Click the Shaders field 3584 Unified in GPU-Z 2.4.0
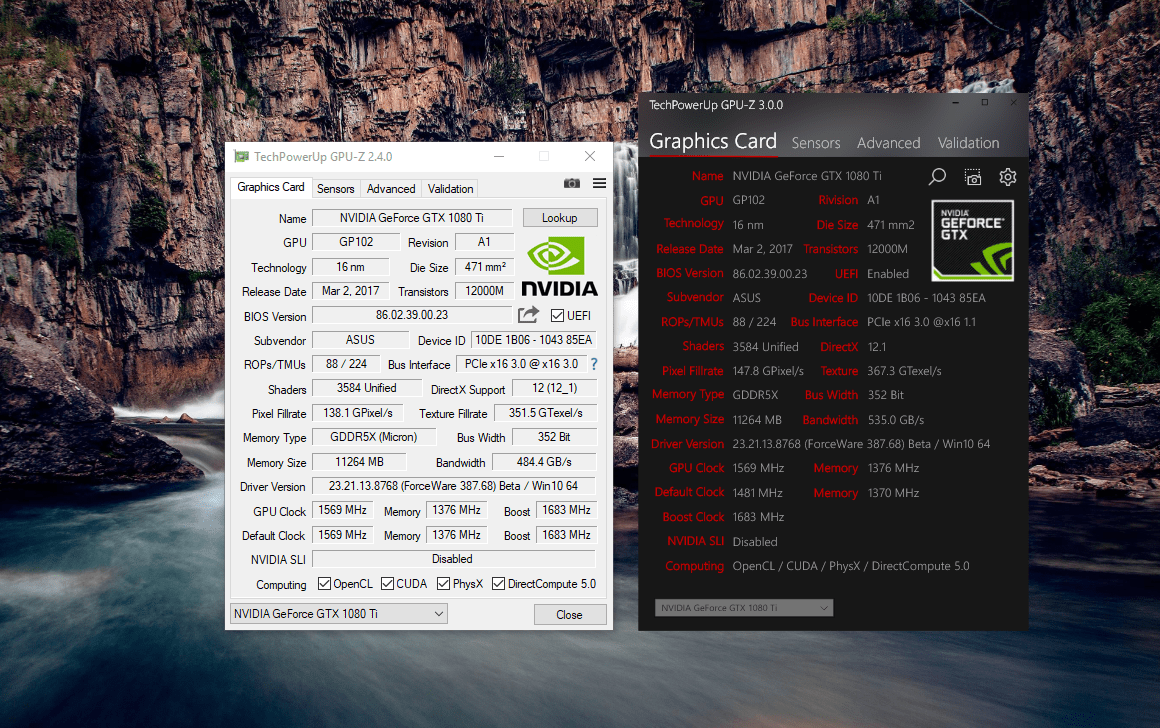The width and height of the screenshot is (1160, 728). coord(367,388)
